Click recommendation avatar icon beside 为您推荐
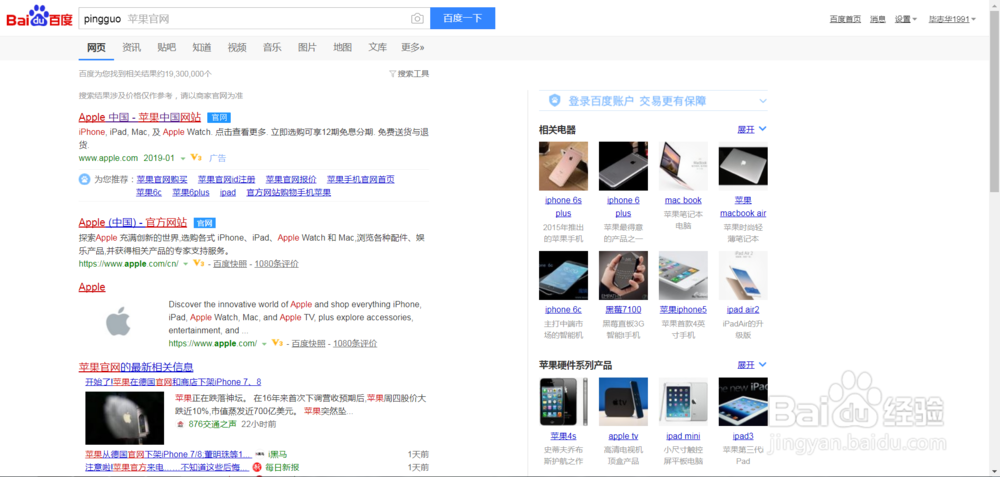The width and height of the screenshot is (1000, 477). pos(84,179)
